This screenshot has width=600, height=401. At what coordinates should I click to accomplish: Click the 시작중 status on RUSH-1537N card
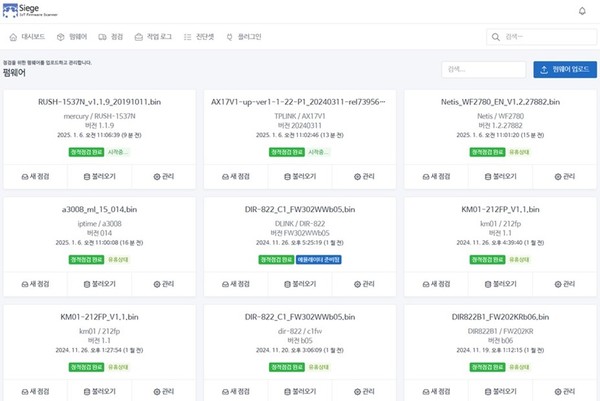pos(117,152)
